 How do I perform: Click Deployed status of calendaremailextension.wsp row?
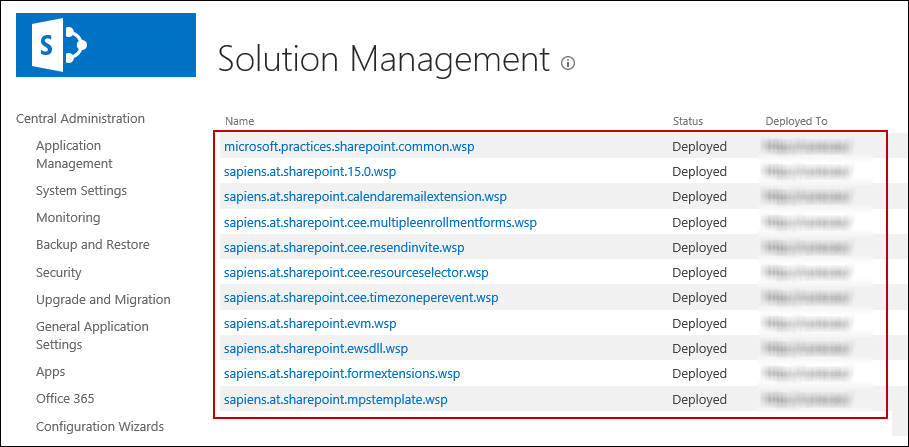tap(699, 197)
